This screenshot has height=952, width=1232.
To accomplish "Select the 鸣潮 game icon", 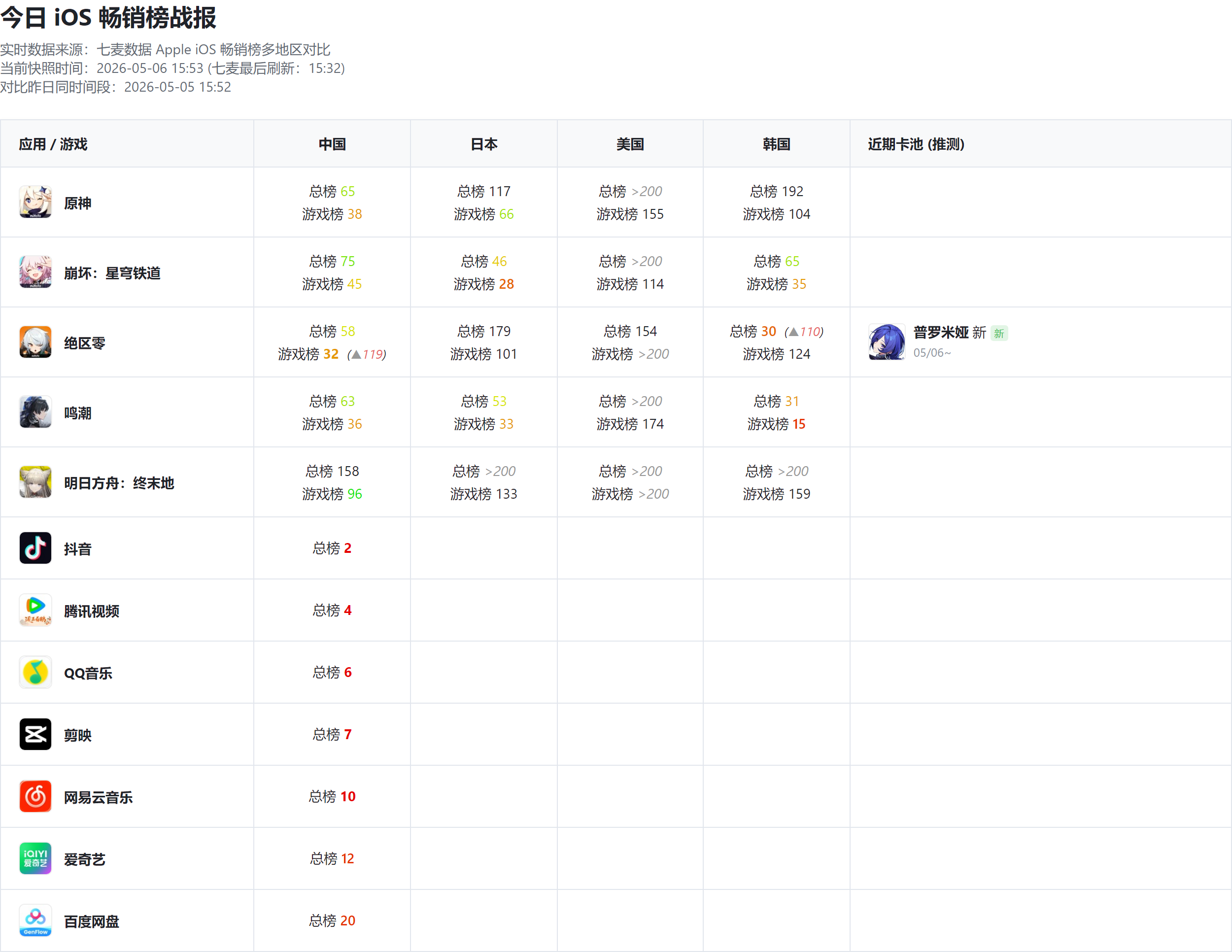I will point(35,412).
